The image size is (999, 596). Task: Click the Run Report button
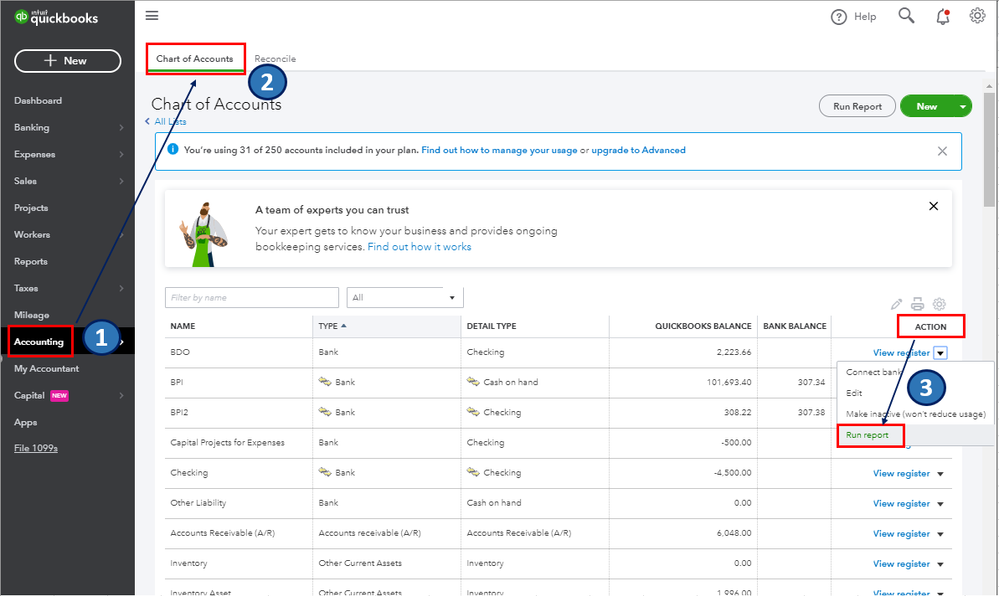(857, 106)
